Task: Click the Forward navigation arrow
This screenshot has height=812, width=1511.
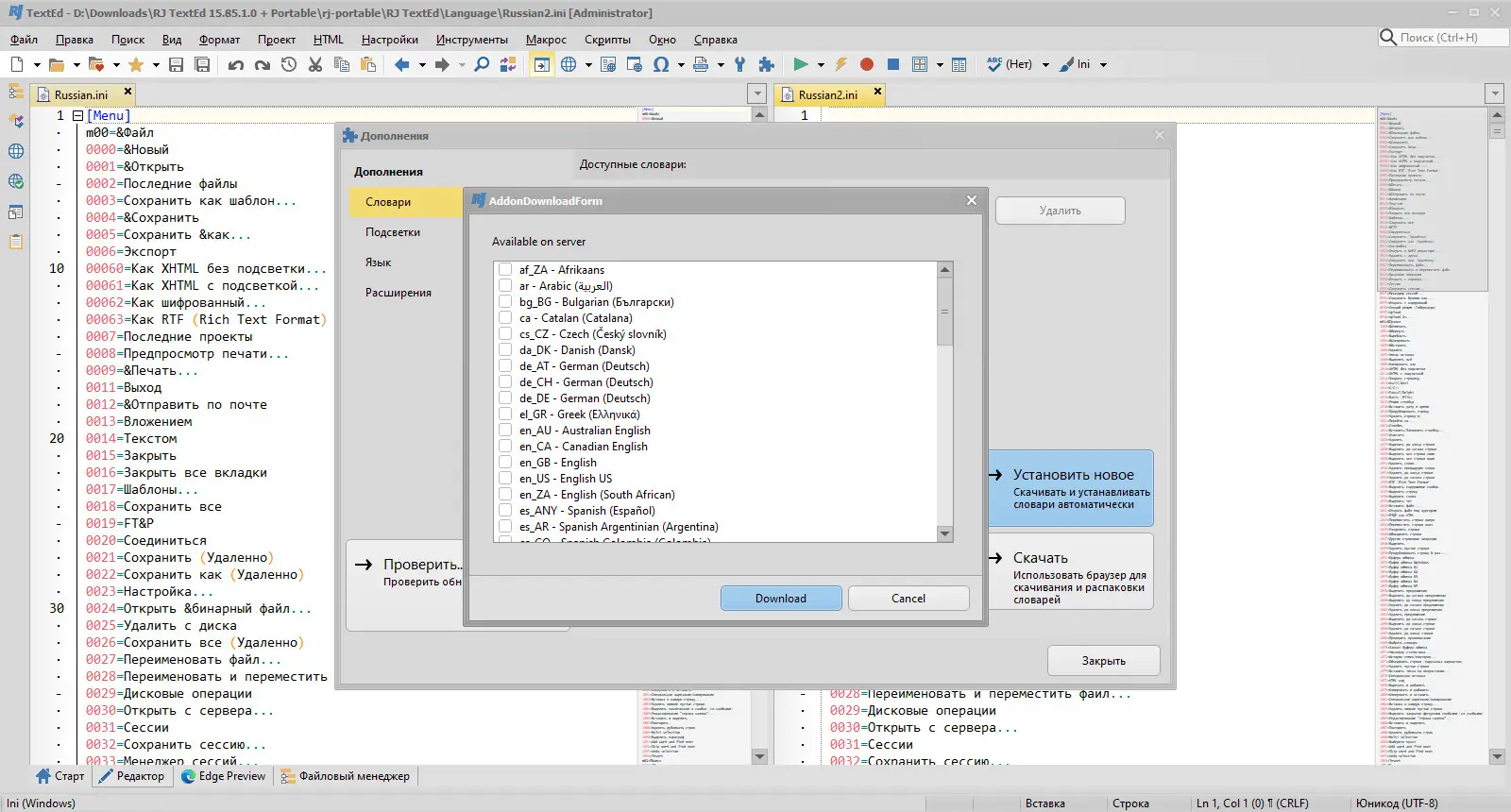Action: pyautogui.click(x=442, y=64)
